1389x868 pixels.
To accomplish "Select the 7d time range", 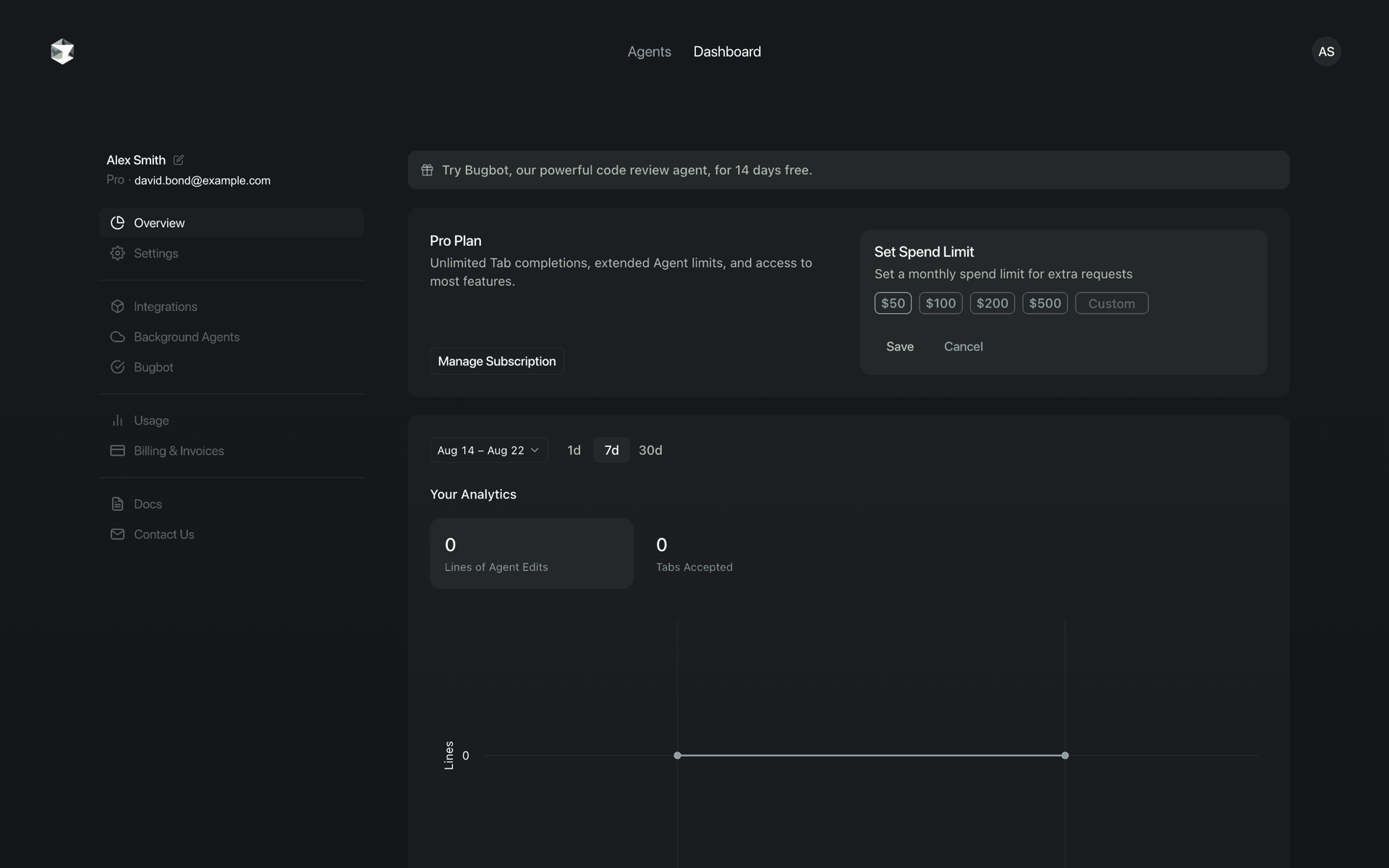I will (x=611, y=450).
